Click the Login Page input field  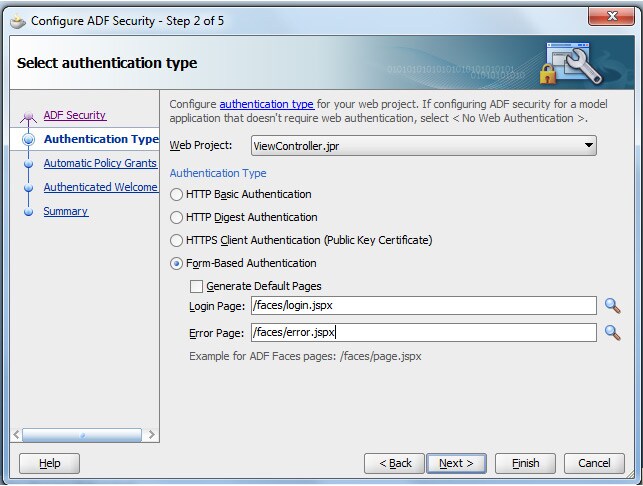pos(424,306)
